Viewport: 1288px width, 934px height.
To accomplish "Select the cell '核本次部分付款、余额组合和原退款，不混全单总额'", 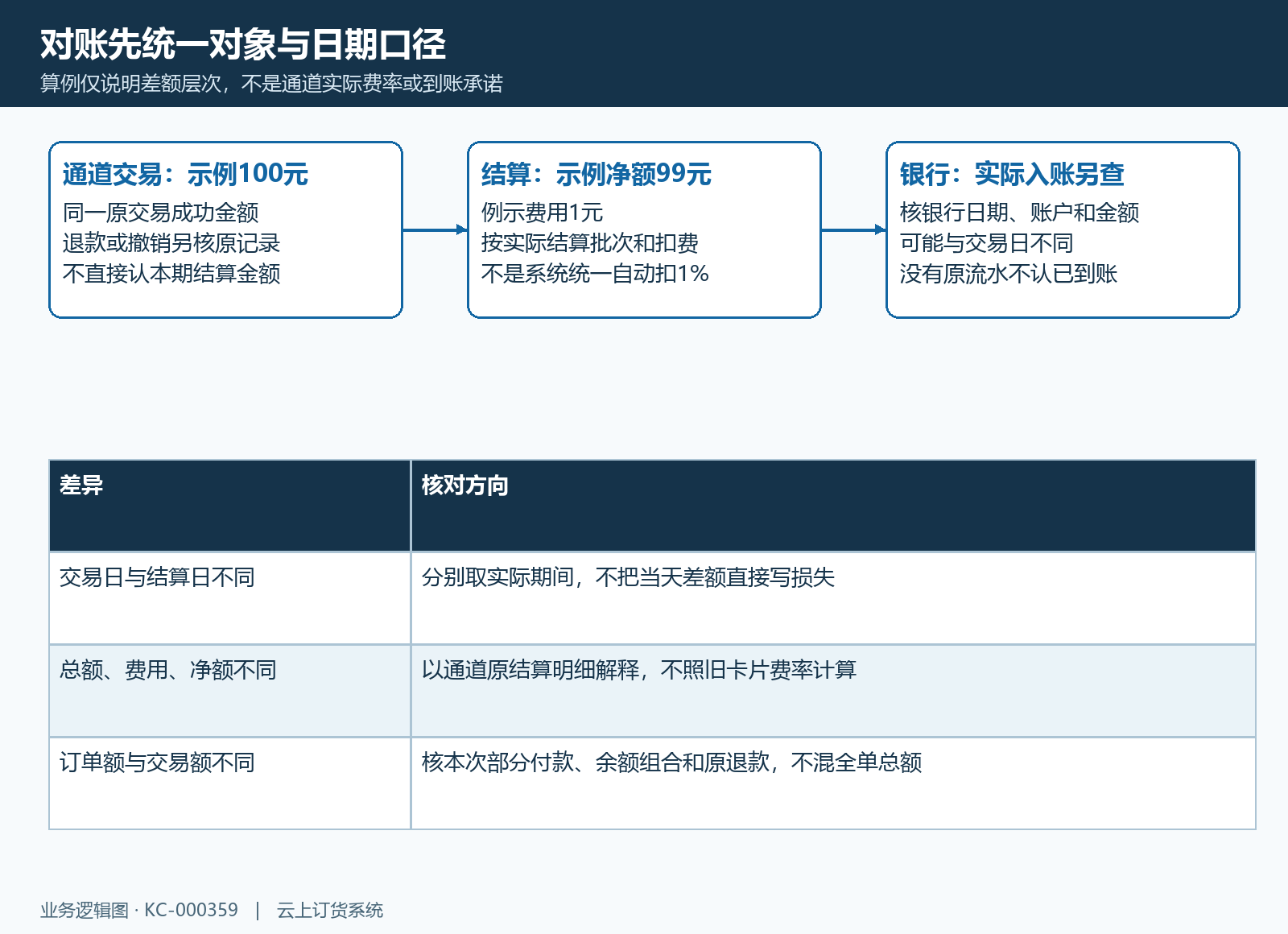I will (833, 783).
